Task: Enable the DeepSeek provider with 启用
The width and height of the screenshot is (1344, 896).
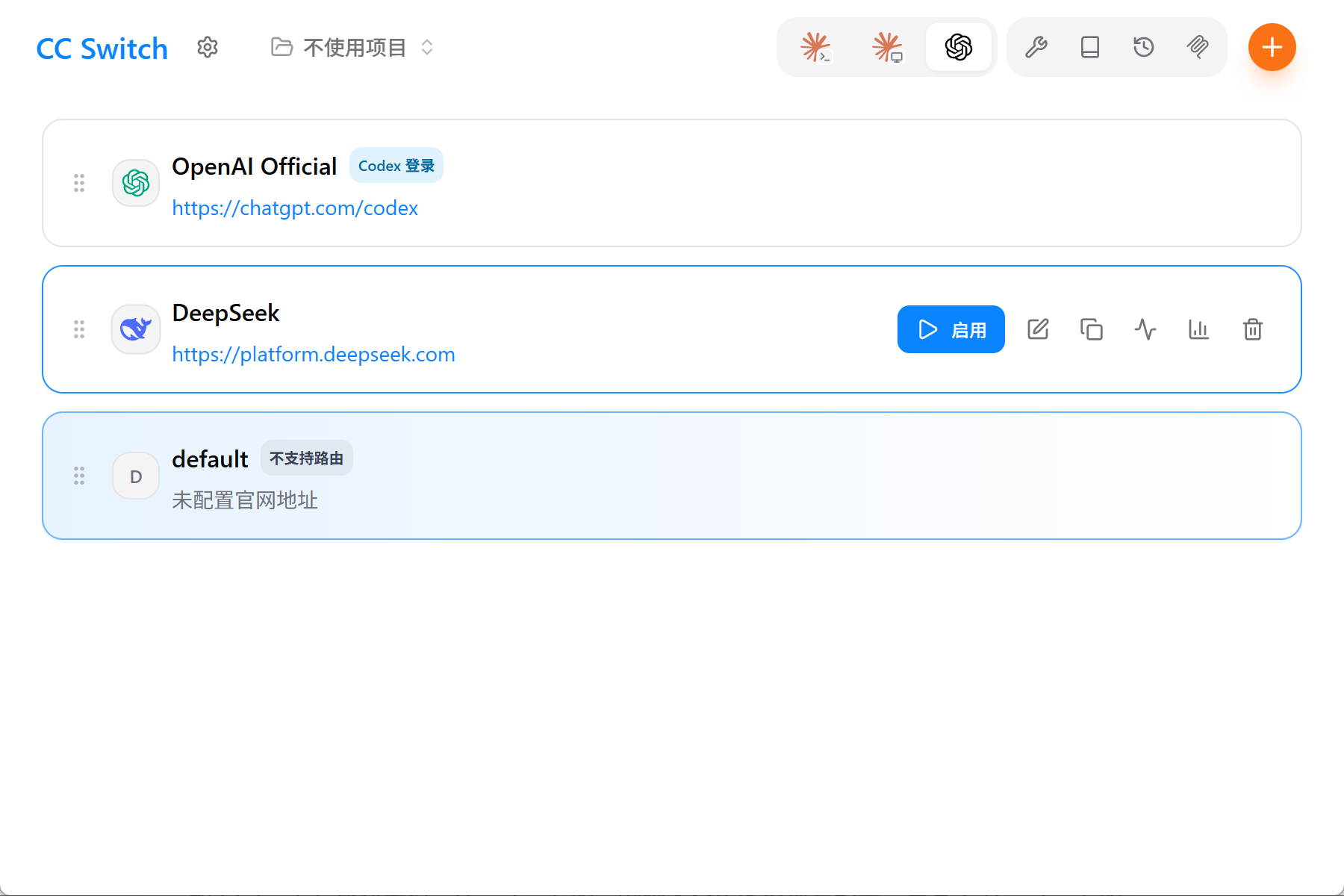Action: tap(951, 329)
